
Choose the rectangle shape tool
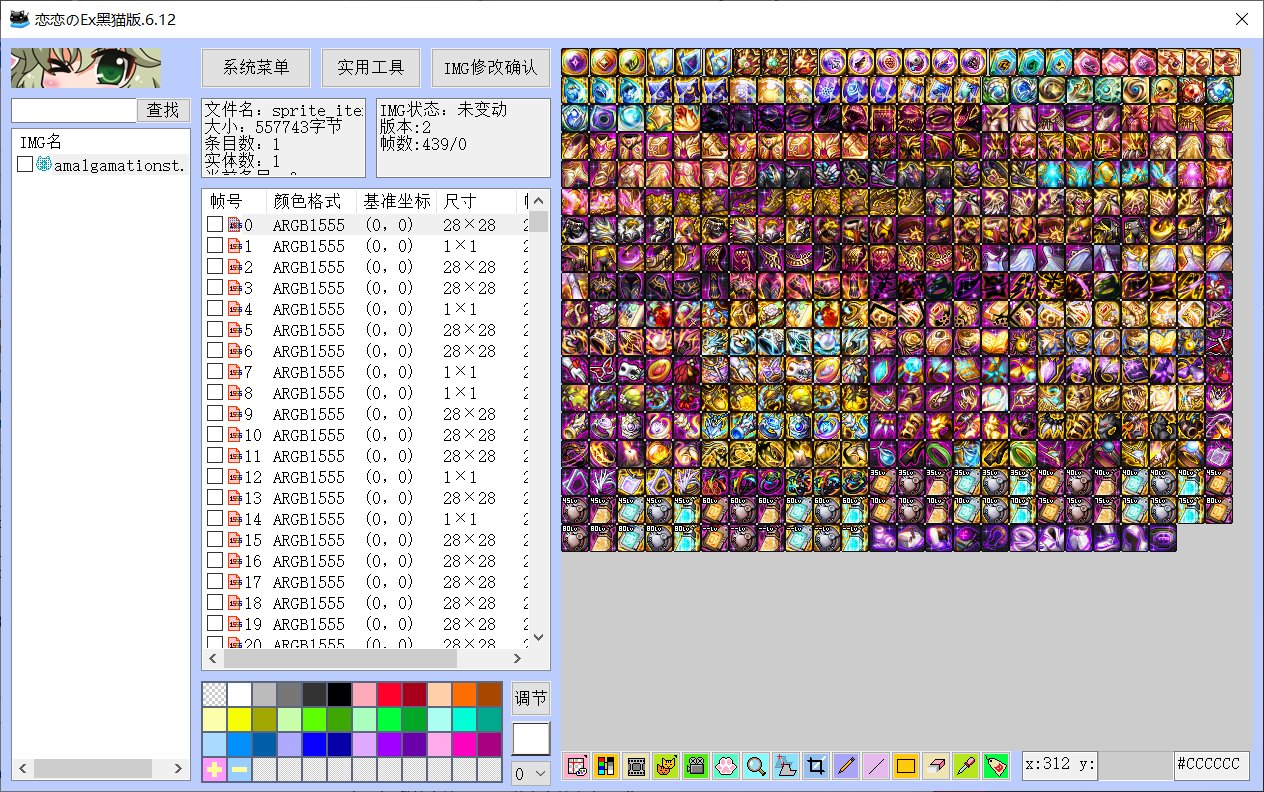pos(905,767)
